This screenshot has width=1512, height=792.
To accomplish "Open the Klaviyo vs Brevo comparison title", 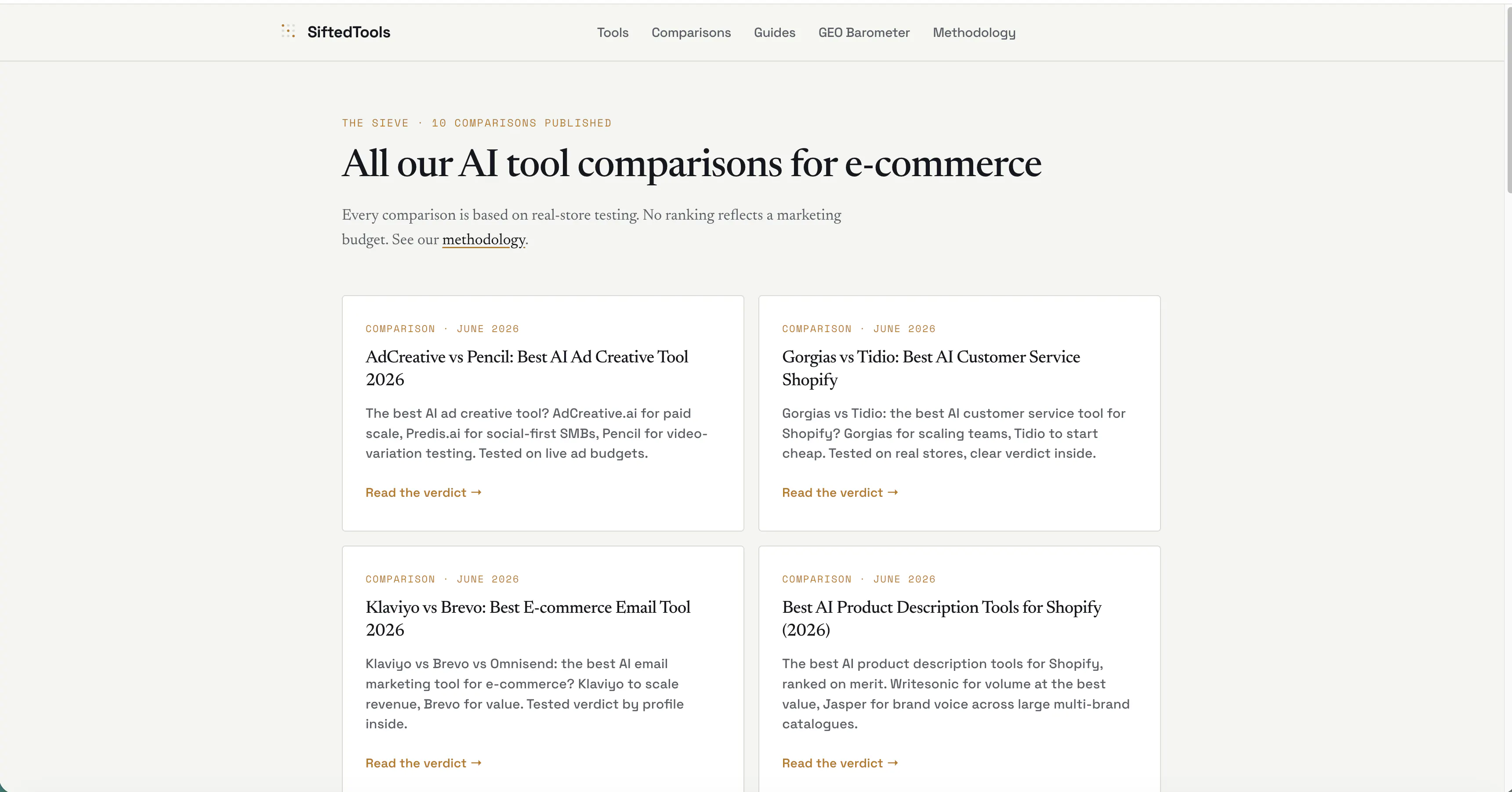I will (528, 618).
